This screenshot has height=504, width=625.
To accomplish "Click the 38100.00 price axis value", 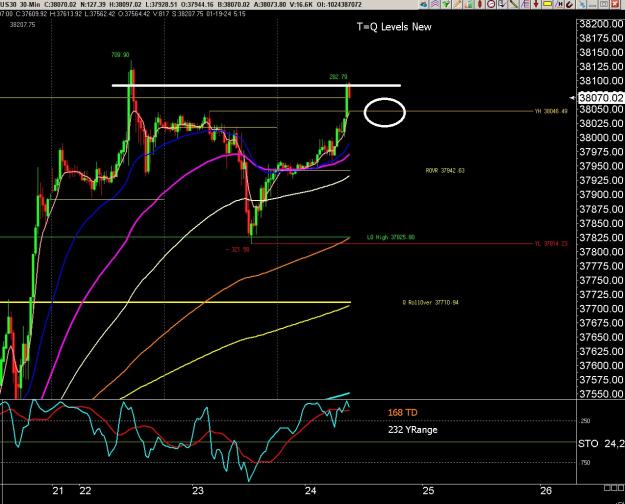I will [601, 81].
